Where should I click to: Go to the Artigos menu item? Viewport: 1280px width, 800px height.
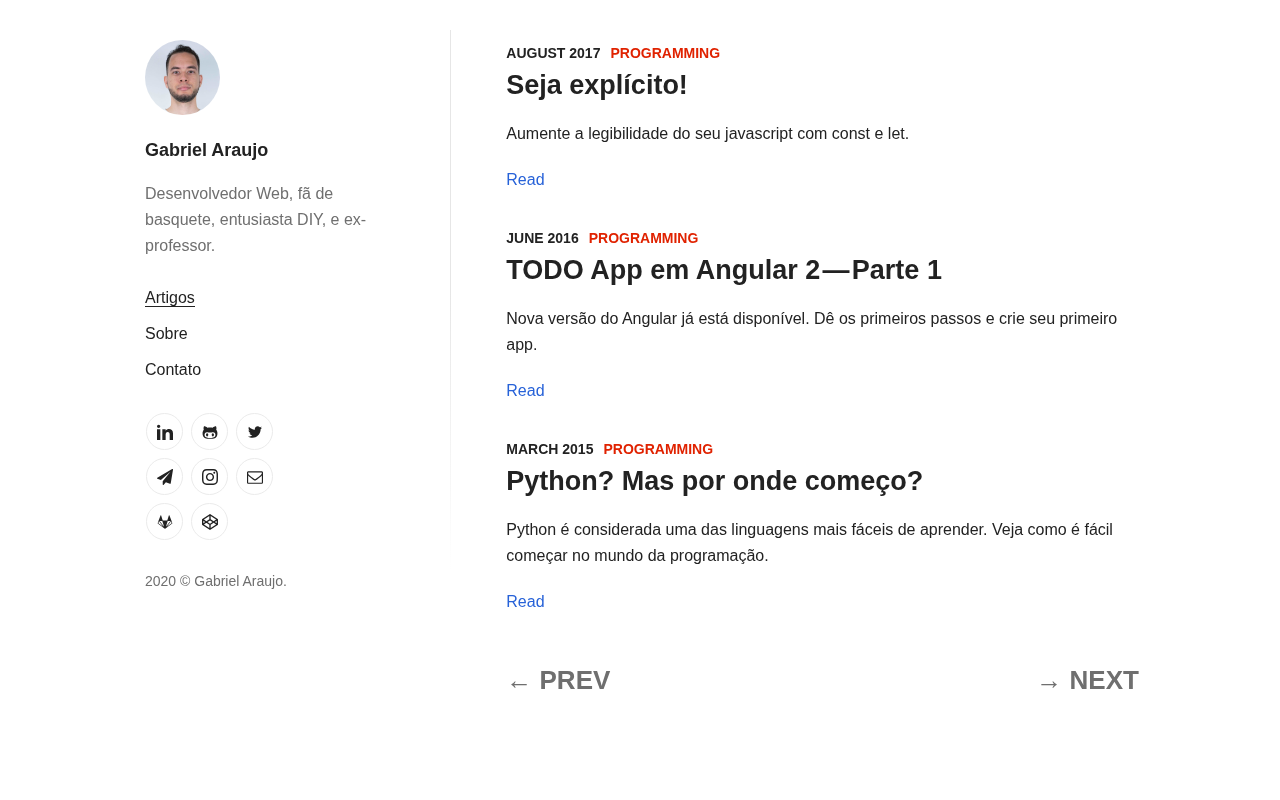(x=170, y=298)
